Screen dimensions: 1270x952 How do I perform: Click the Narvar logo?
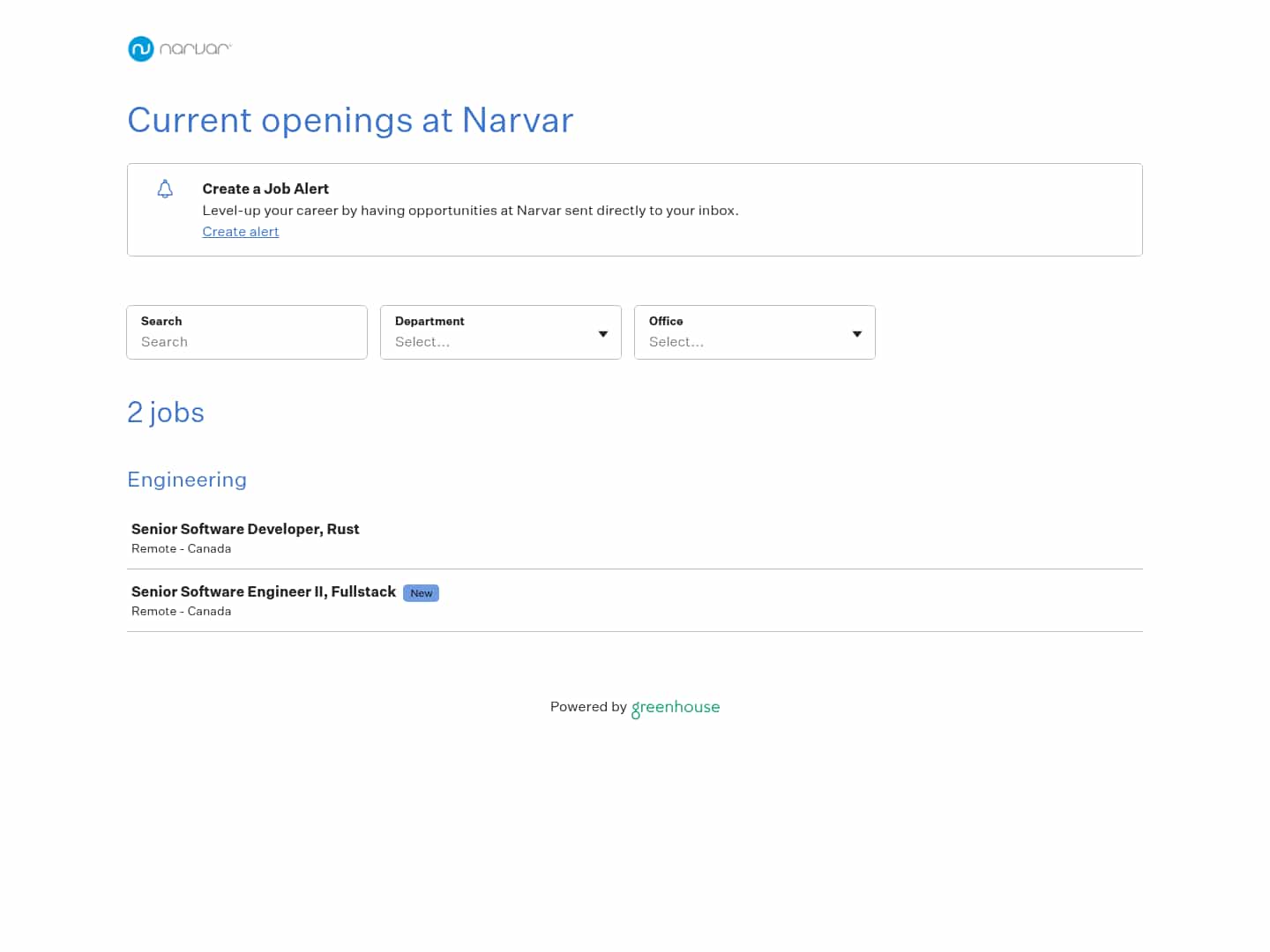tap(180, 48)
